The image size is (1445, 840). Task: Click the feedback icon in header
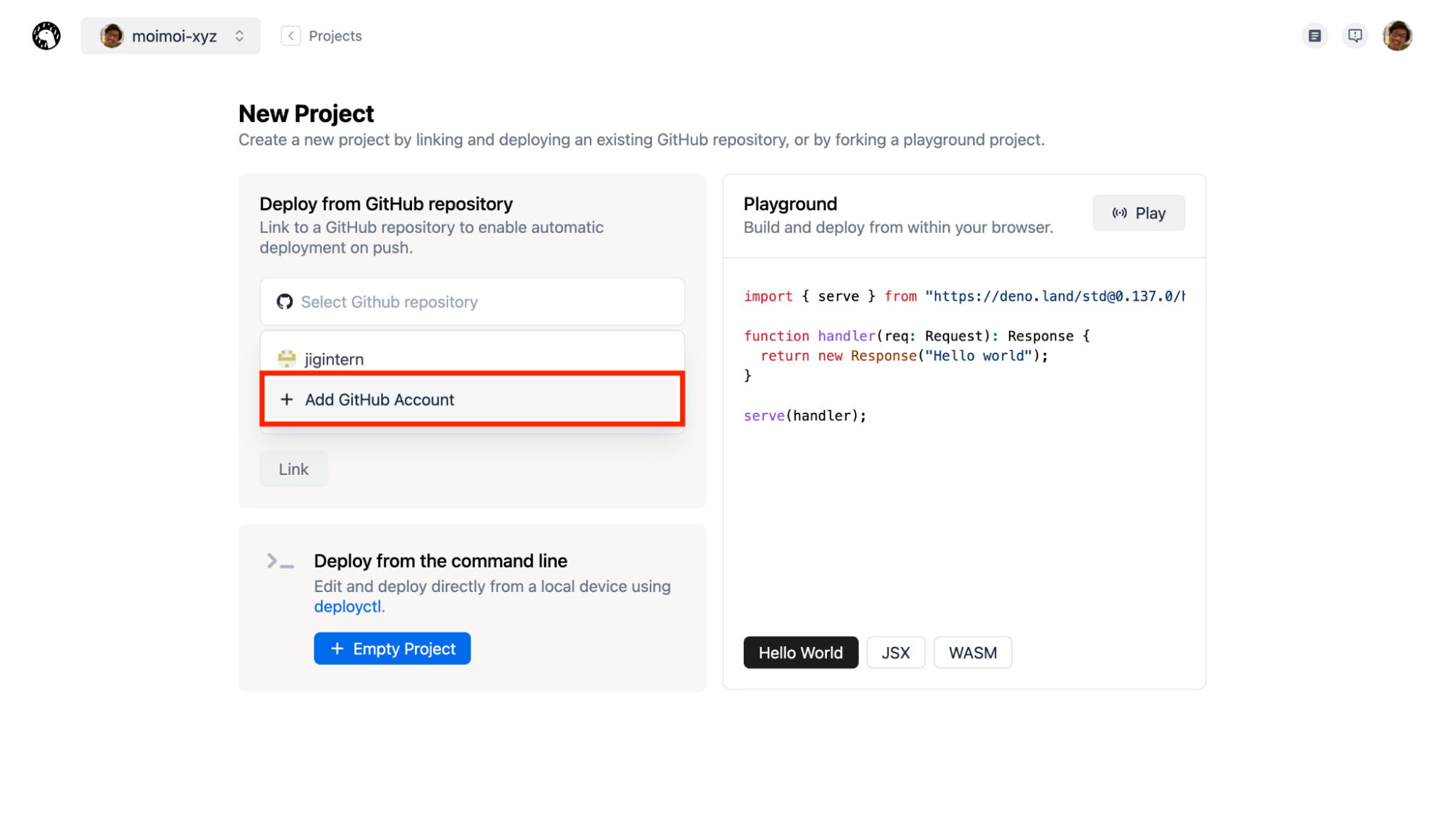1355,35
